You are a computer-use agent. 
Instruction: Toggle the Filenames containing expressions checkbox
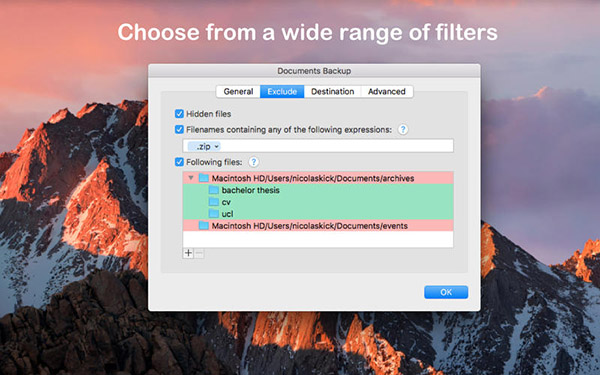tap(179, 129)
